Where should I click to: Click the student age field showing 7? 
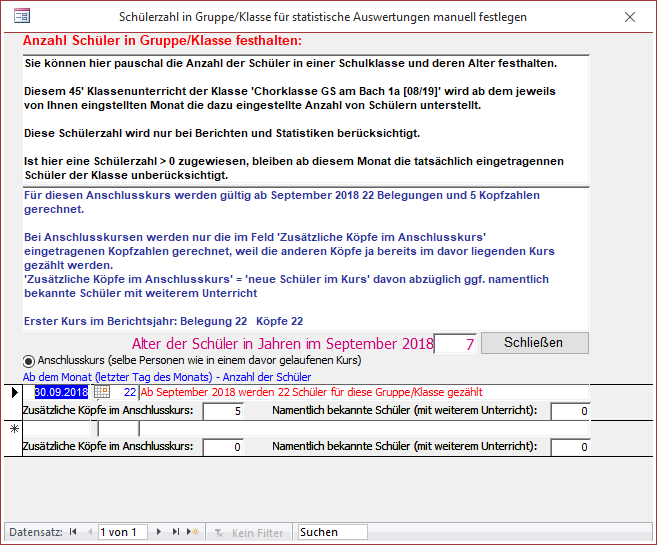point(455,343)
